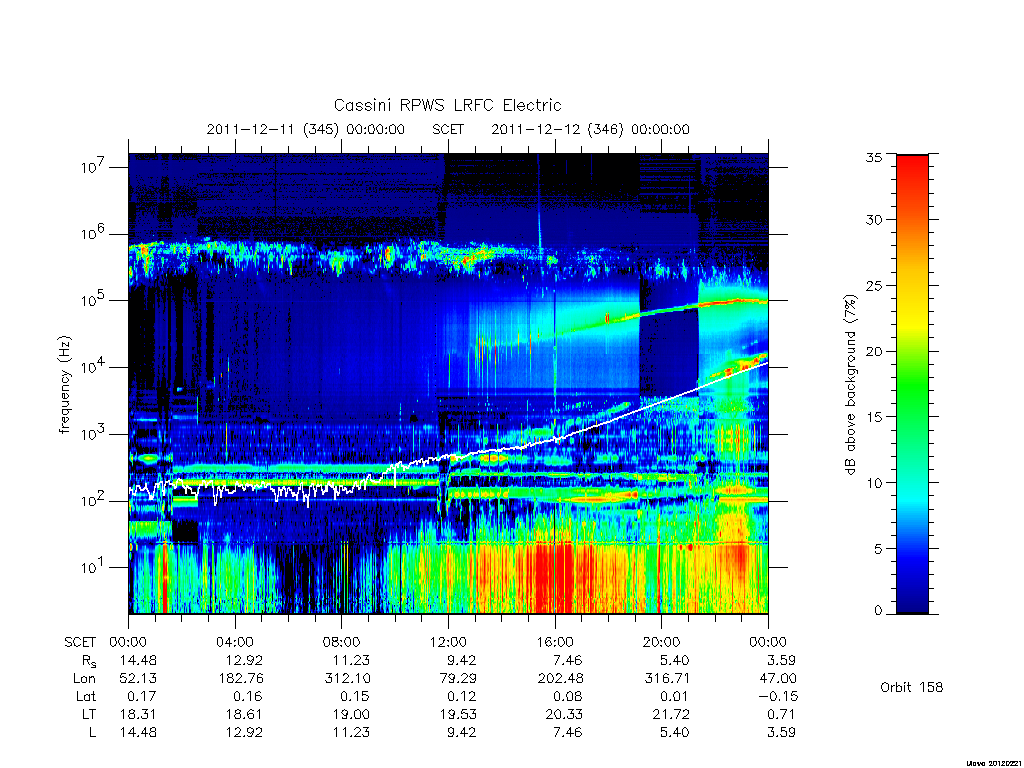
Task: Click the 35 tick label on the color scale
Action: click(874, 157)
